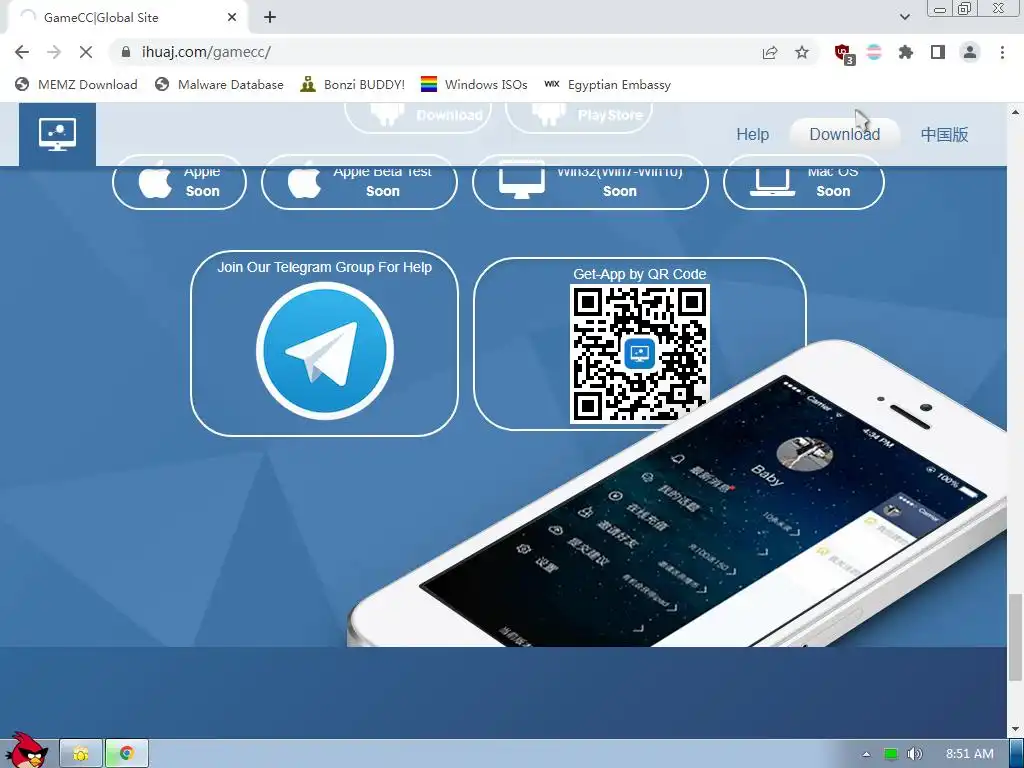Viewport: 1024px width, 768px height.
Task: Open the MEMZ Download bookmark
Action: [76, 84]
